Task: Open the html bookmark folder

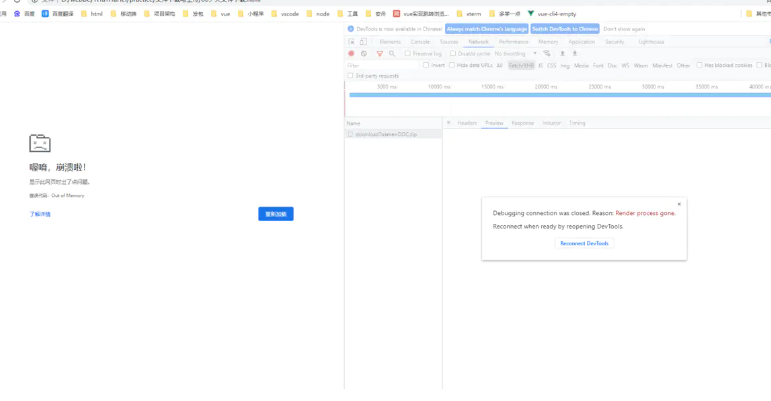Action: [92, 14]
